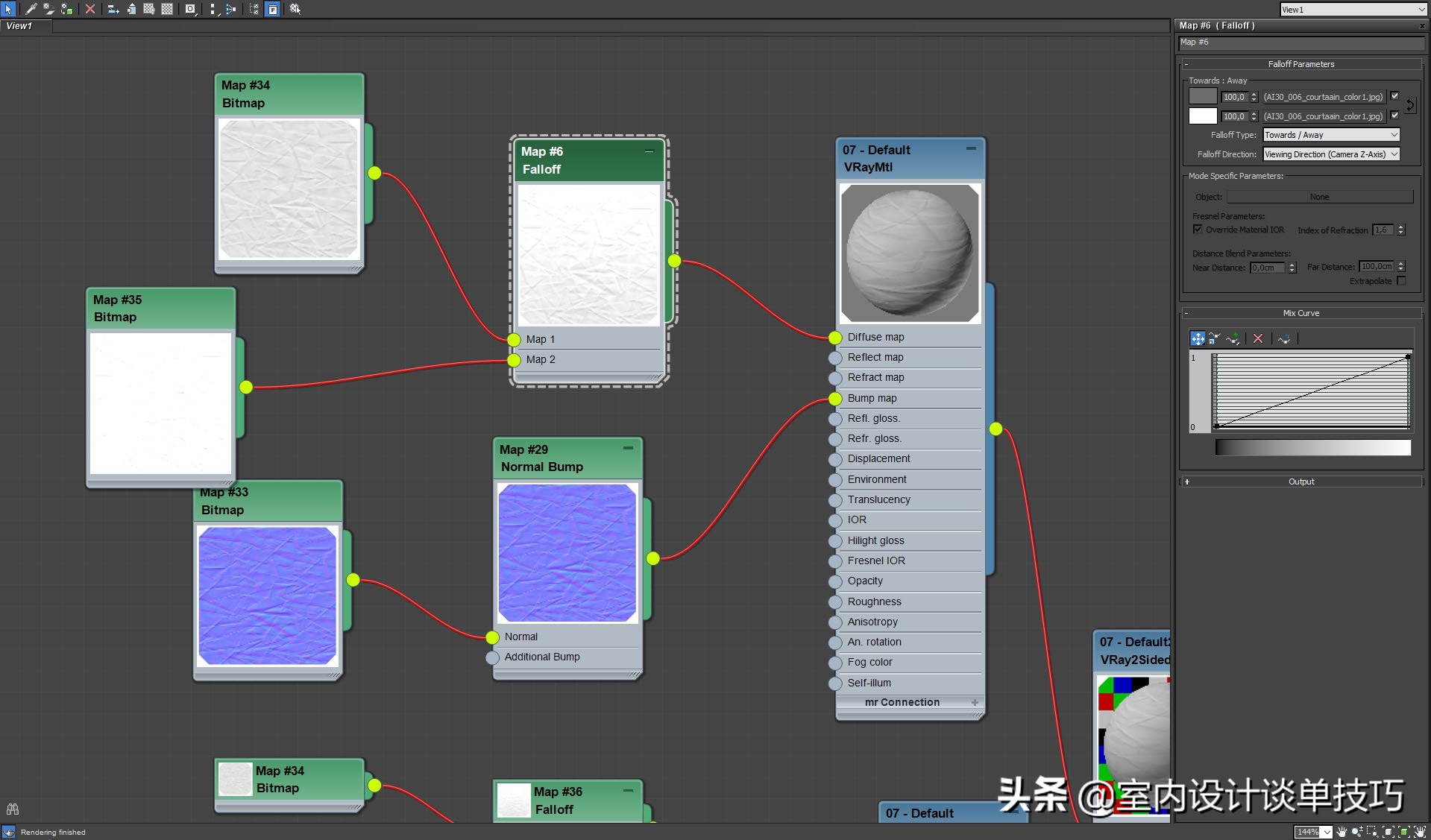Click the red X delete icon in top toolbar
Image resolution: width=1431 pixels, height=840 pixels.
(90, 9)
